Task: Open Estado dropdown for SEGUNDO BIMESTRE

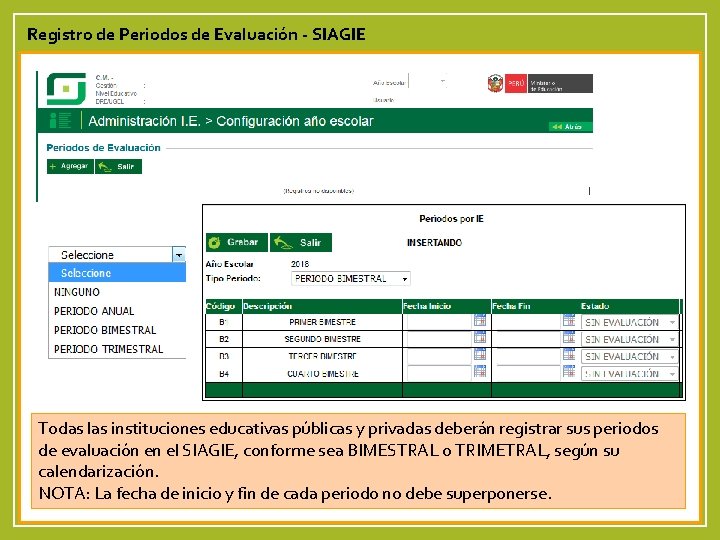Action: (629, 339)
